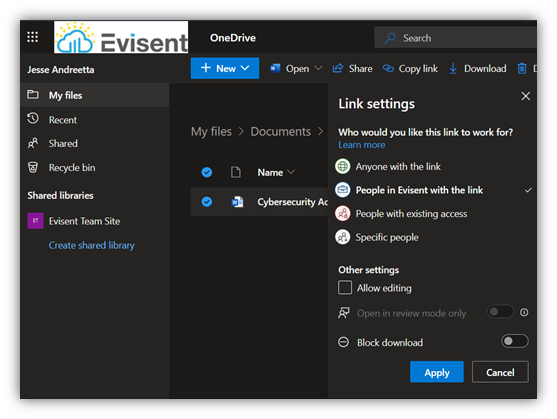Open the app launcher grid icon
557x419 pixels.
pyautogui.click(x=33, y=37)
